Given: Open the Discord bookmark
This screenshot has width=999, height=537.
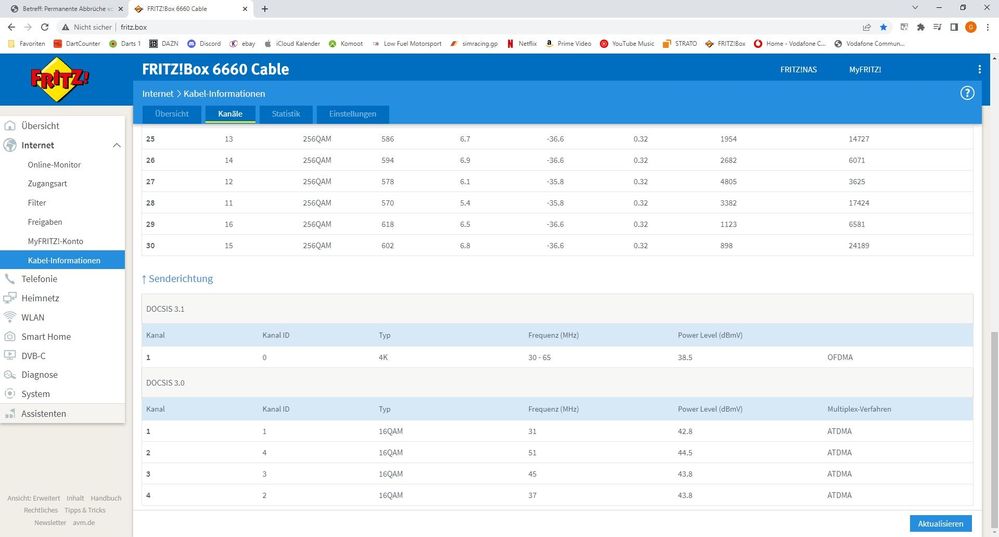Looking at the screenshot, I should (x=204, y=44).
